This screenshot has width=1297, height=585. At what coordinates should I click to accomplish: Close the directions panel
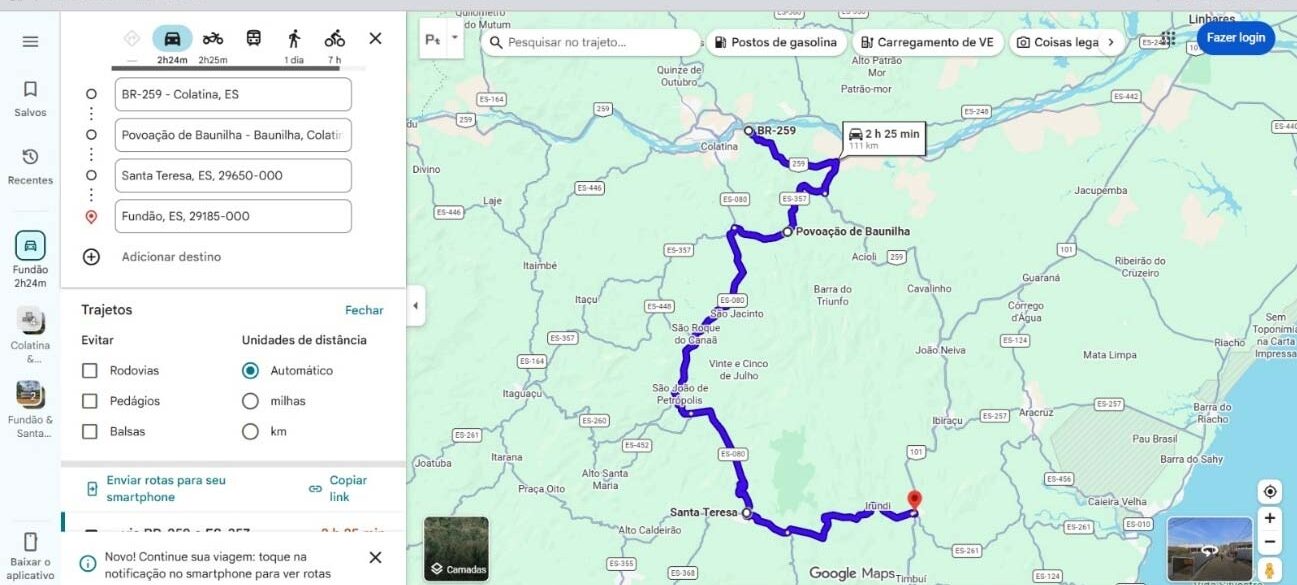click(375, 38)
